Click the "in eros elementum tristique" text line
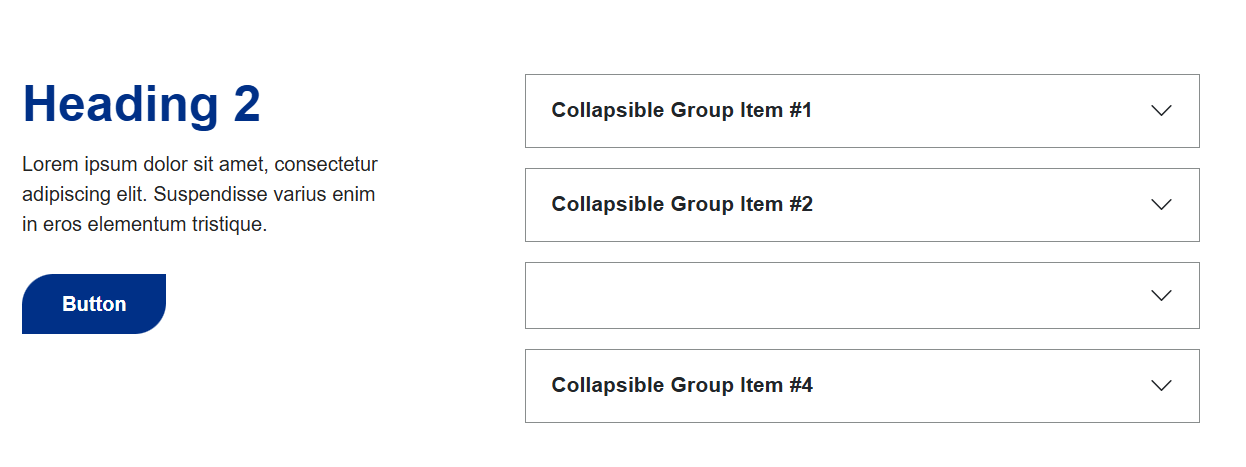Image resolution: width=1246 pixels, height=467 pixels. (x=144, y=225)
